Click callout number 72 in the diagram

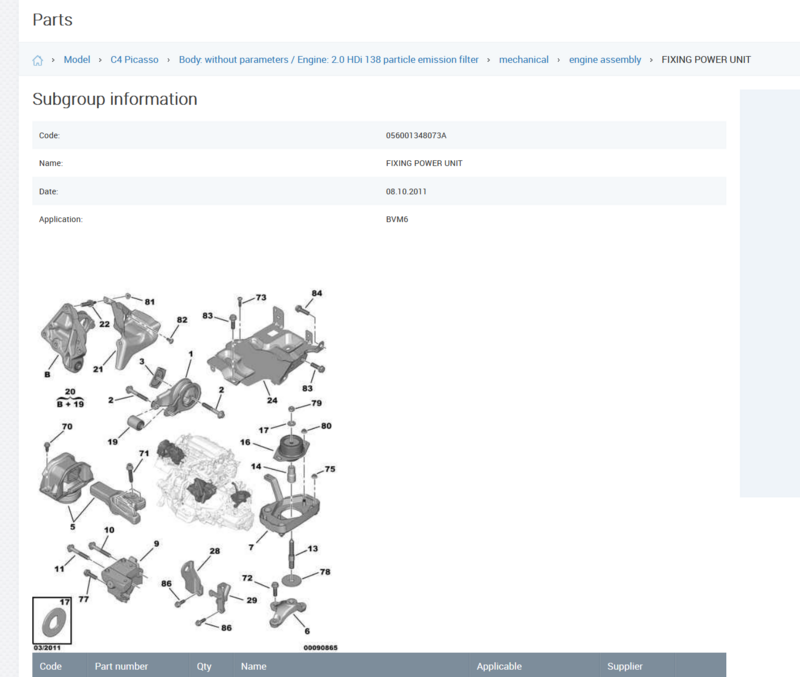coord(247,578)
